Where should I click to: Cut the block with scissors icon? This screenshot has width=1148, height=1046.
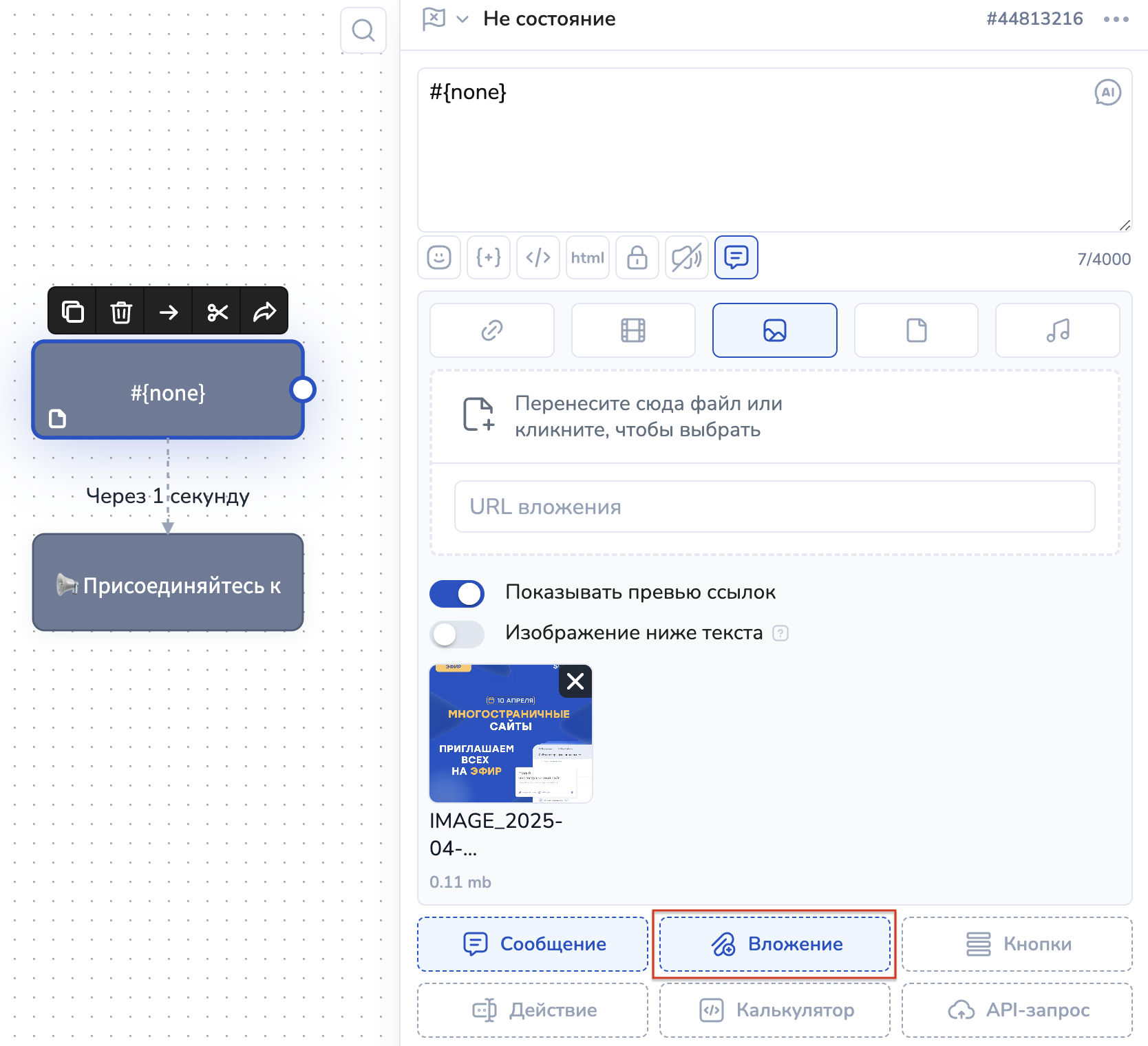pyautogui.click(x=217, y=312)
